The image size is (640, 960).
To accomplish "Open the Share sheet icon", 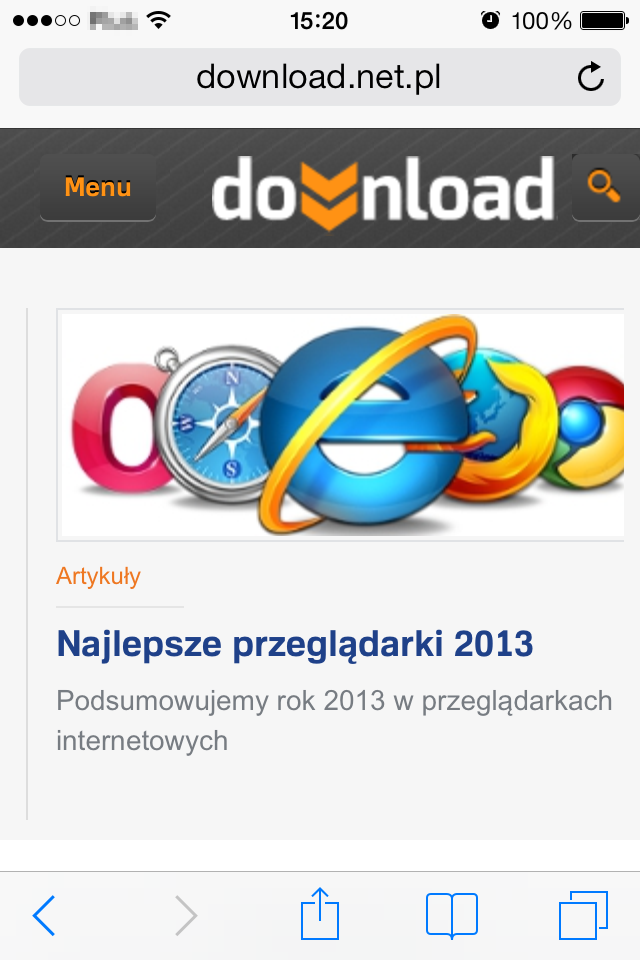I will point(320,913).
